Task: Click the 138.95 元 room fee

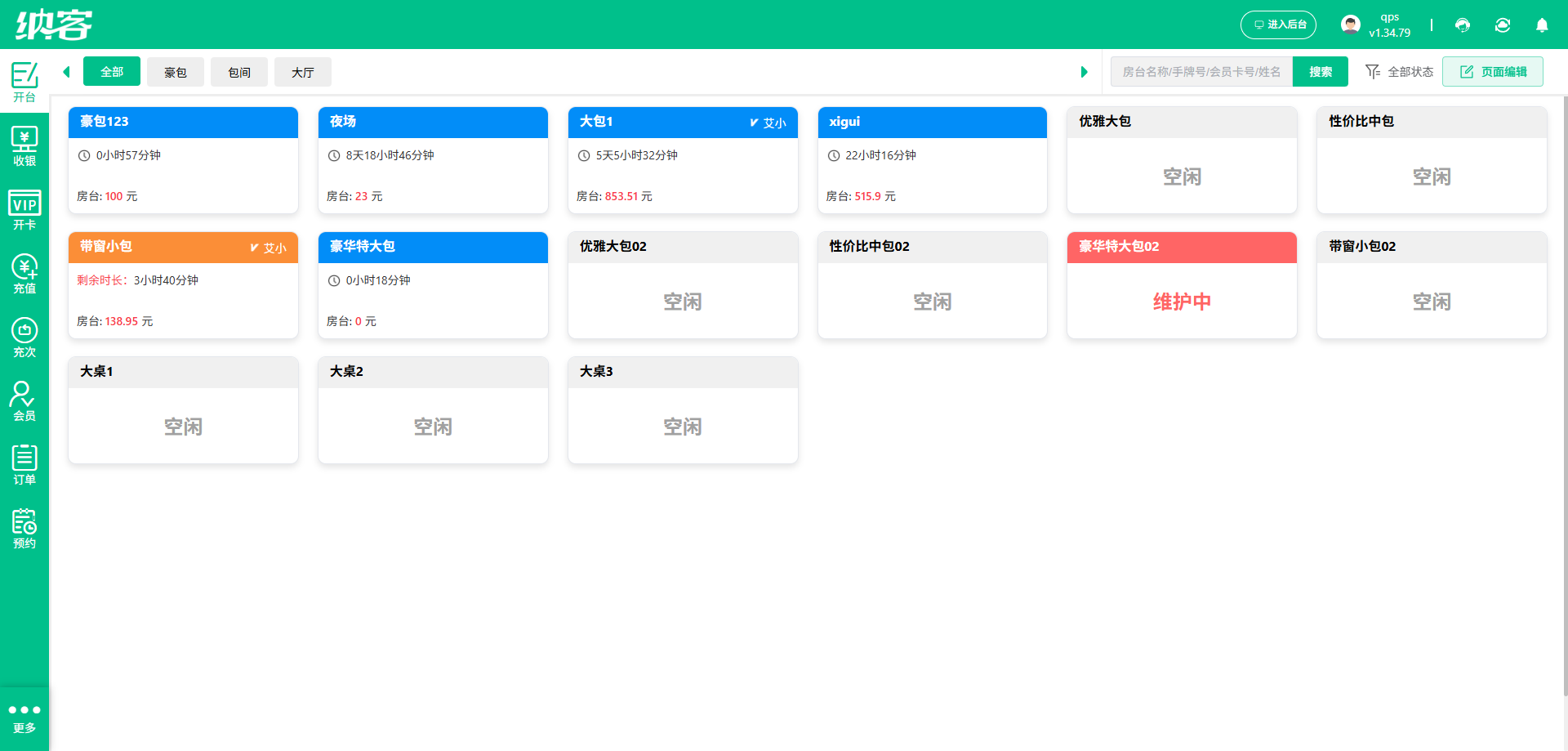Action: coord(129,321)
